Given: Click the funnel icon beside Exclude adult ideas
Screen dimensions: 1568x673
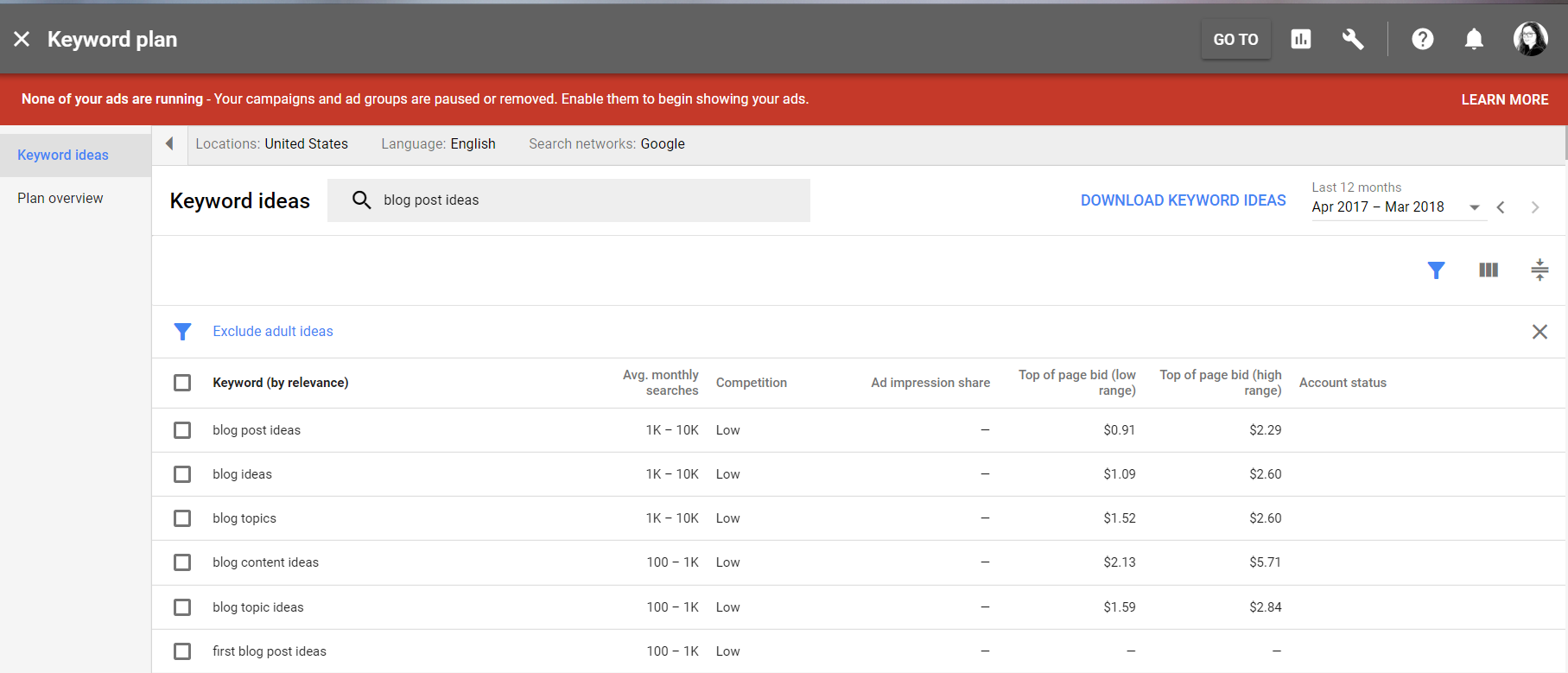Looking at the screenshot, I should tap(182, 332).
